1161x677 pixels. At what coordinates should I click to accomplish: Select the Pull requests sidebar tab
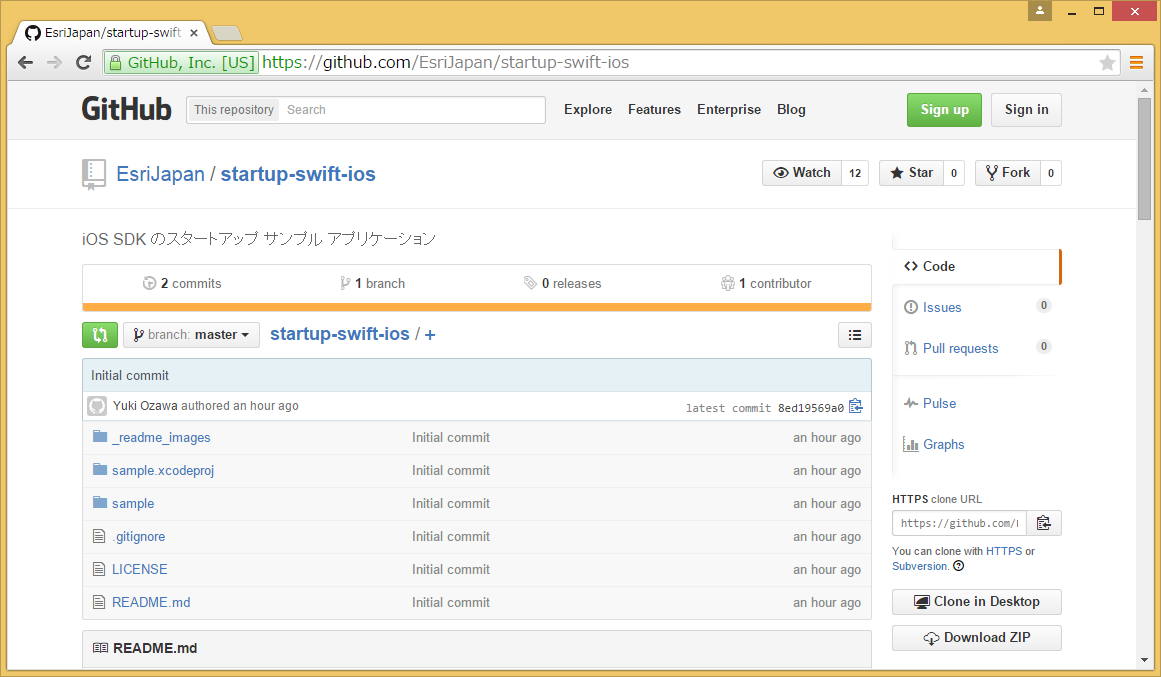coord(977,348)
